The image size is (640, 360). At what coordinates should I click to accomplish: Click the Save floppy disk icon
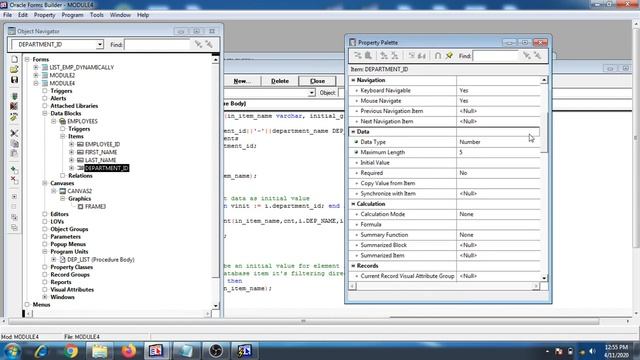pyautogui.click(x=14, y=80)
